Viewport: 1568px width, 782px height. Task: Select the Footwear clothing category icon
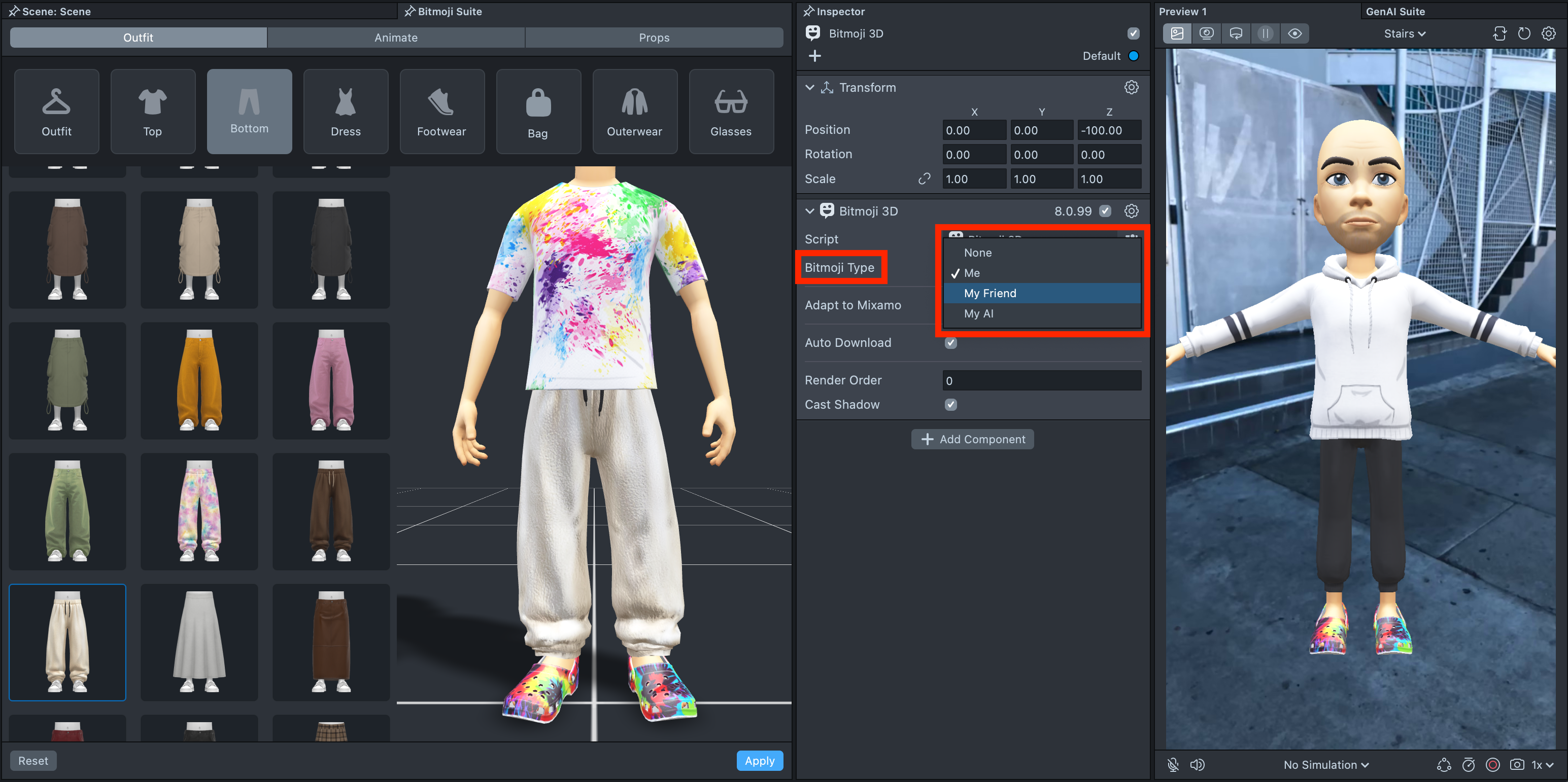point(441,112)
